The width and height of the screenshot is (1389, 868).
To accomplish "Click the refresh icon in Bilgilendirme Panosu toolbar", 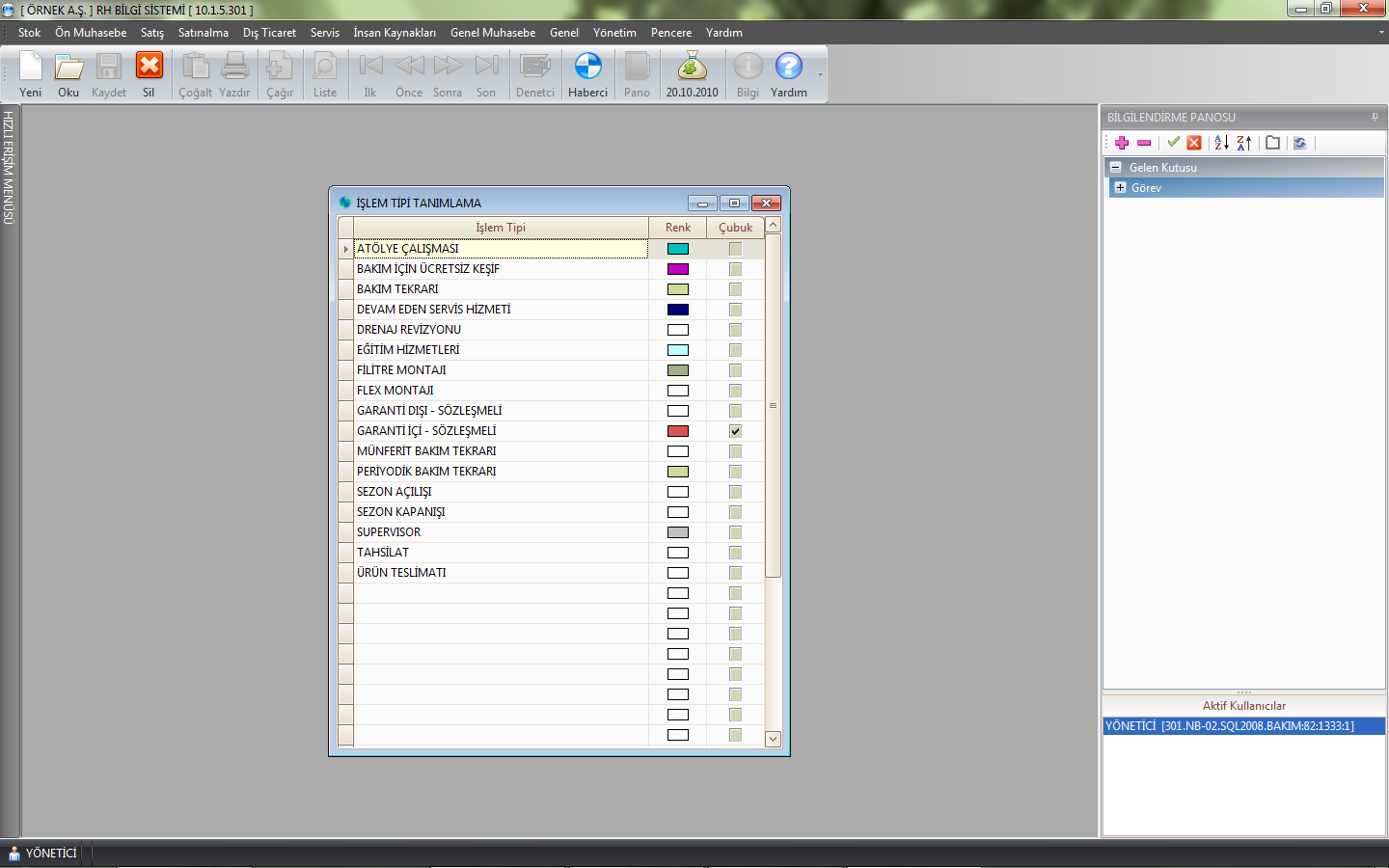I will click(x=1300, y=143).
